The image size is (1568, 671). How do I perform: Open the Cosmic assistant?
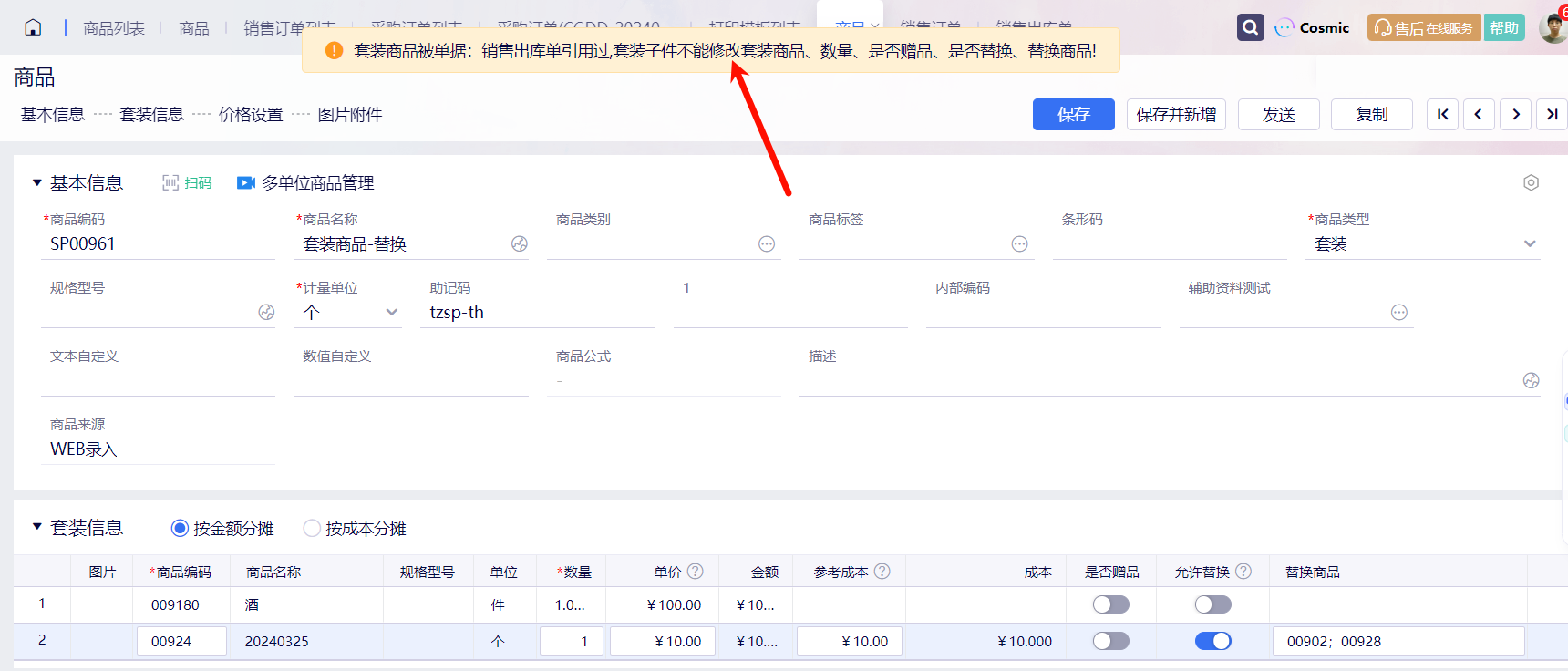[1312, 27]
